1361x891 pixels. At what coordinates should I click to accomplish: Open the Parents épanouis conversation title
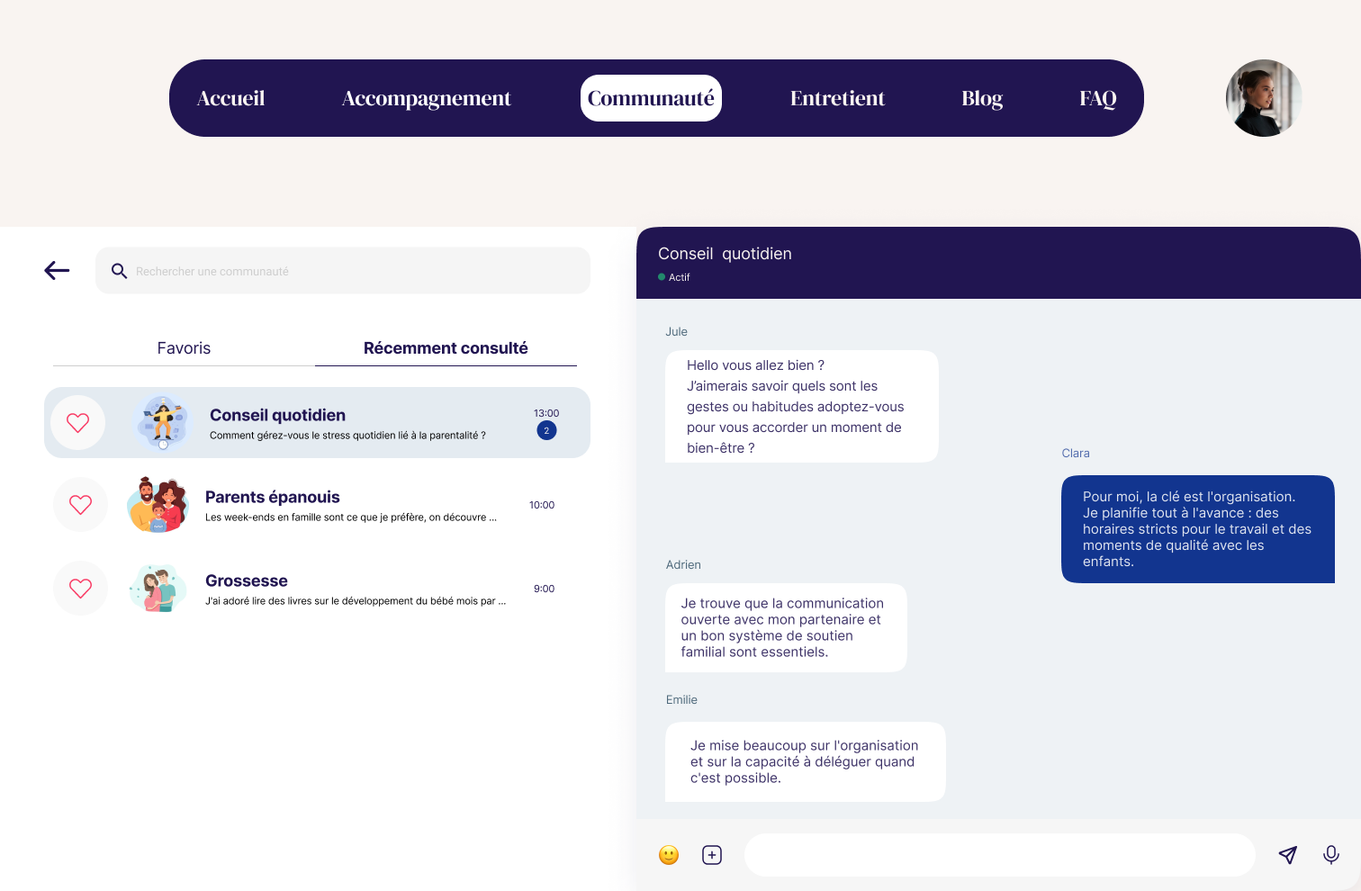(x=273, y=497)
